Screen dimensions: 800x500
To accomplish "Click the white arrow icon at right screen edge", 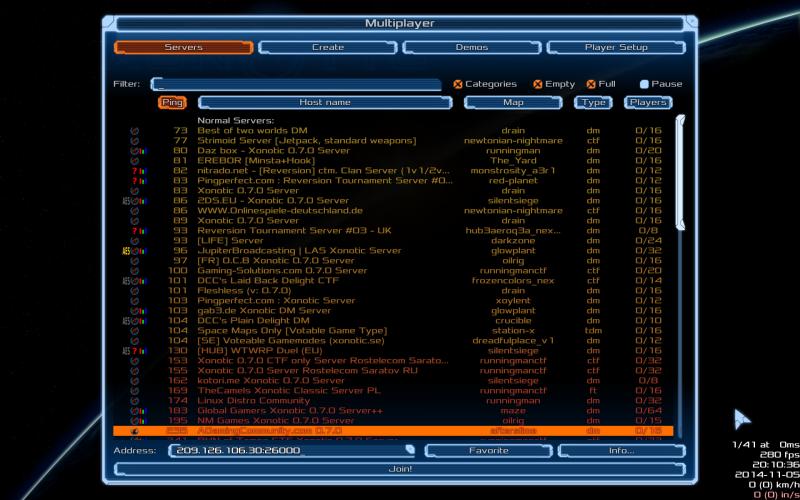I will pyautogui.click(x=741, y=418).
